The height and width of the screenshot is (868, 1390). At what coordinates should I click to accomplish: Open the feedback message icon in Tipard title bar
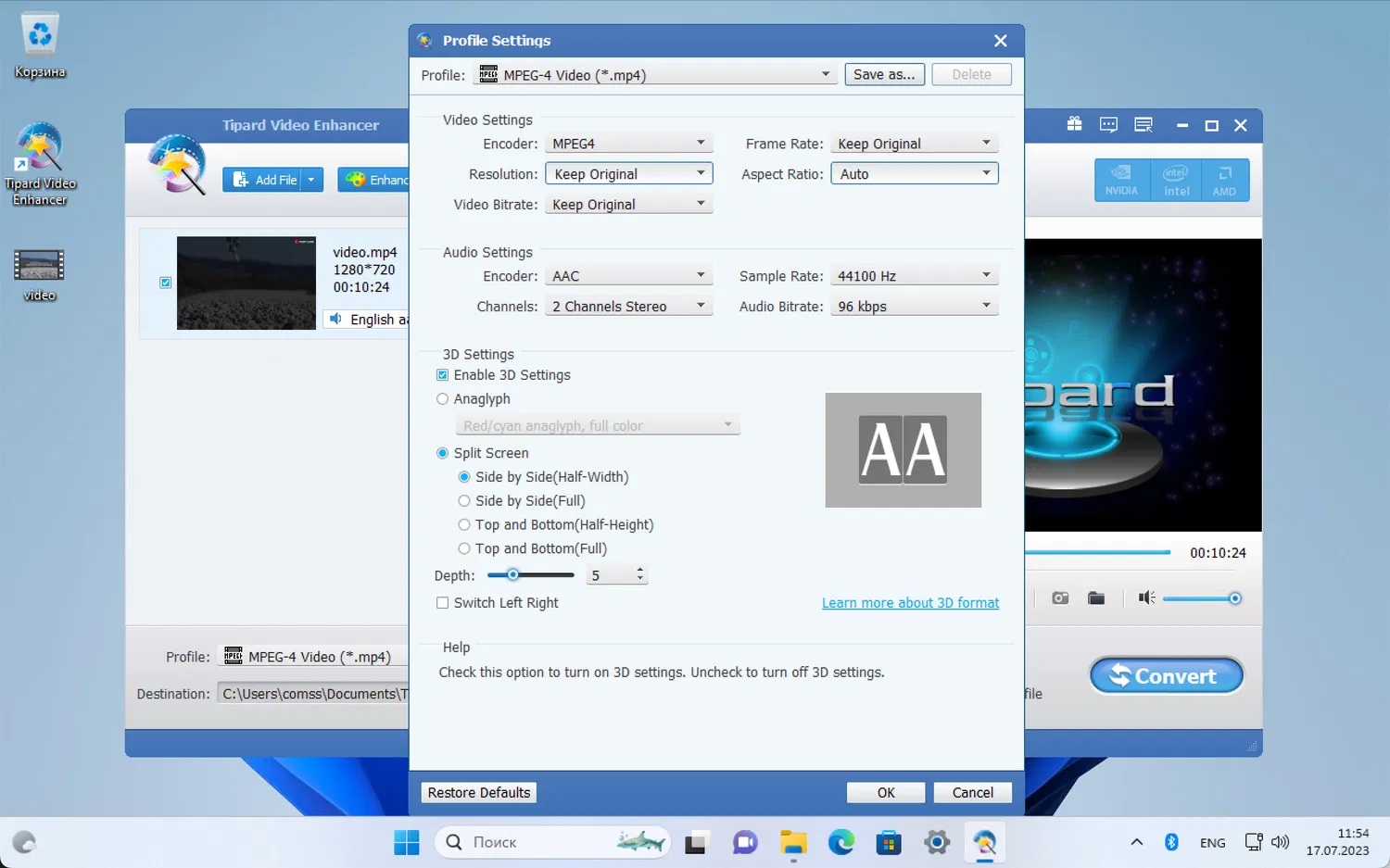click(x=1108, y=125)
